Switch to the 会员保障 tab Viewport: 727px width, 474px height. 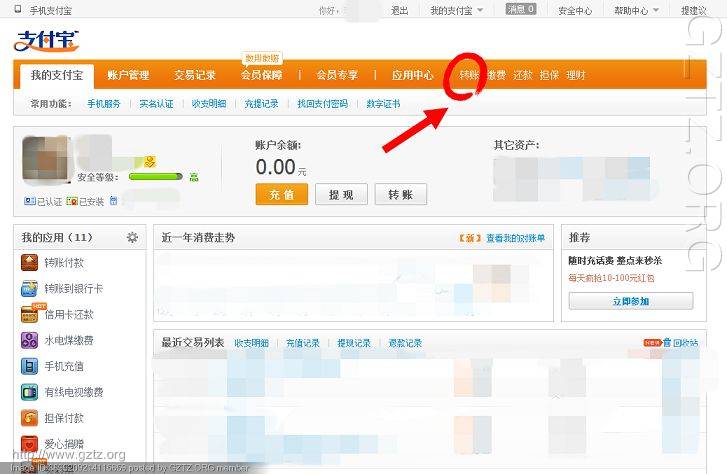pyautogui.click(x=261, y=75)
